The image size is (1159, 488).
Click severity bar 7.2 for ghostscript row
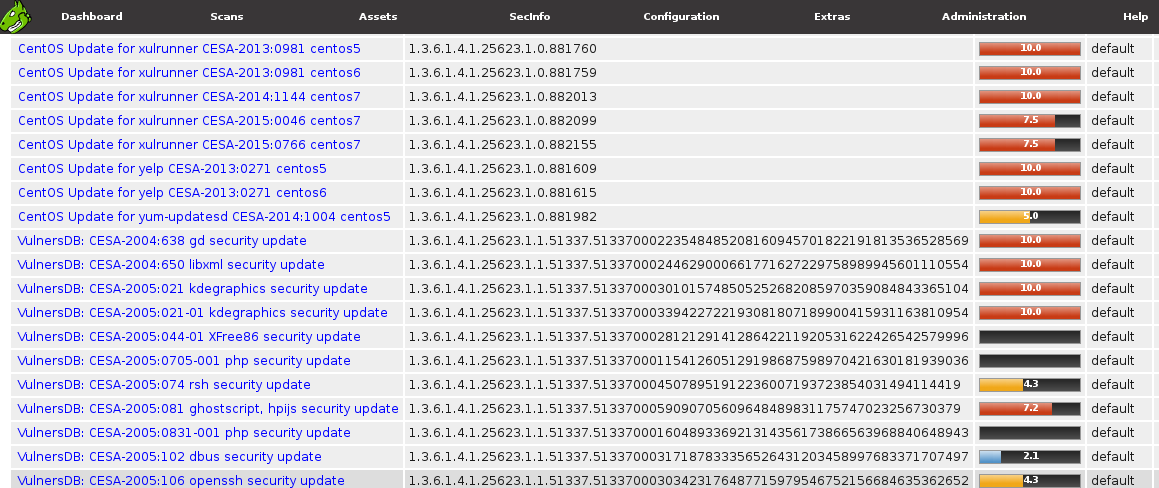pos(1030,409)
